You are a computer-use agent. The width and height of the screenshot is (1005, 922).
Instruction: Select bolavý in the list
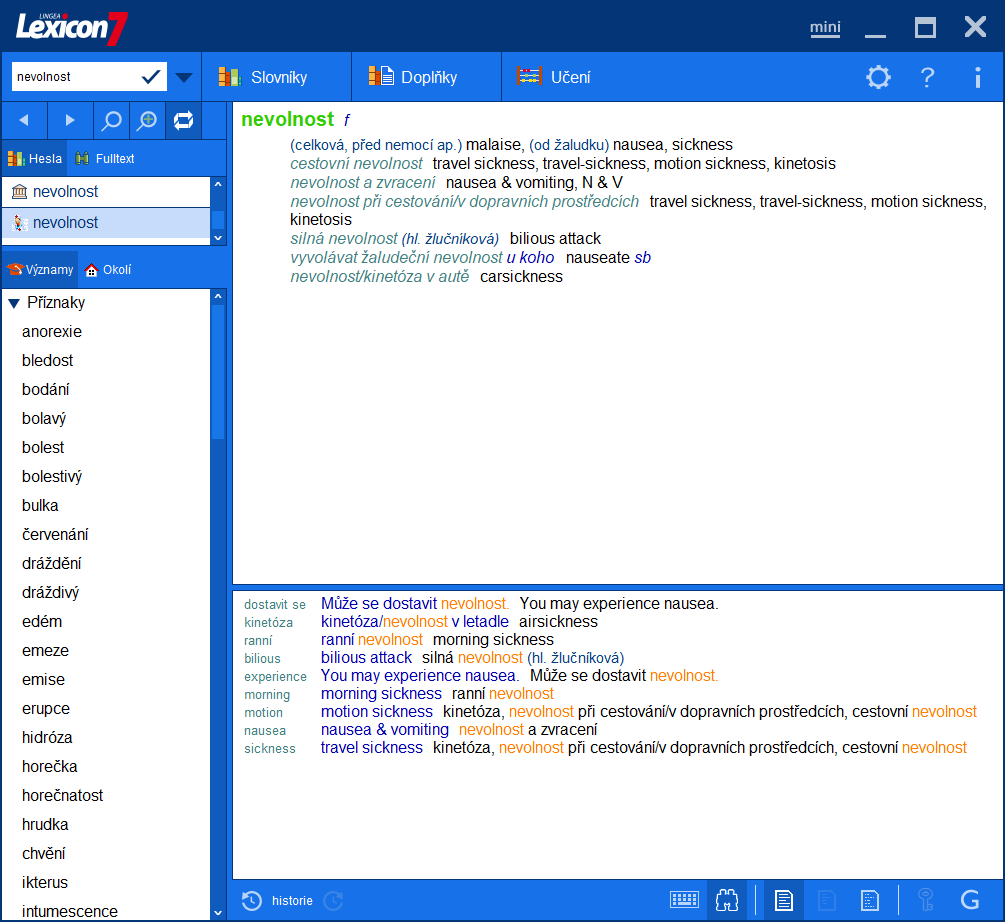44,418
